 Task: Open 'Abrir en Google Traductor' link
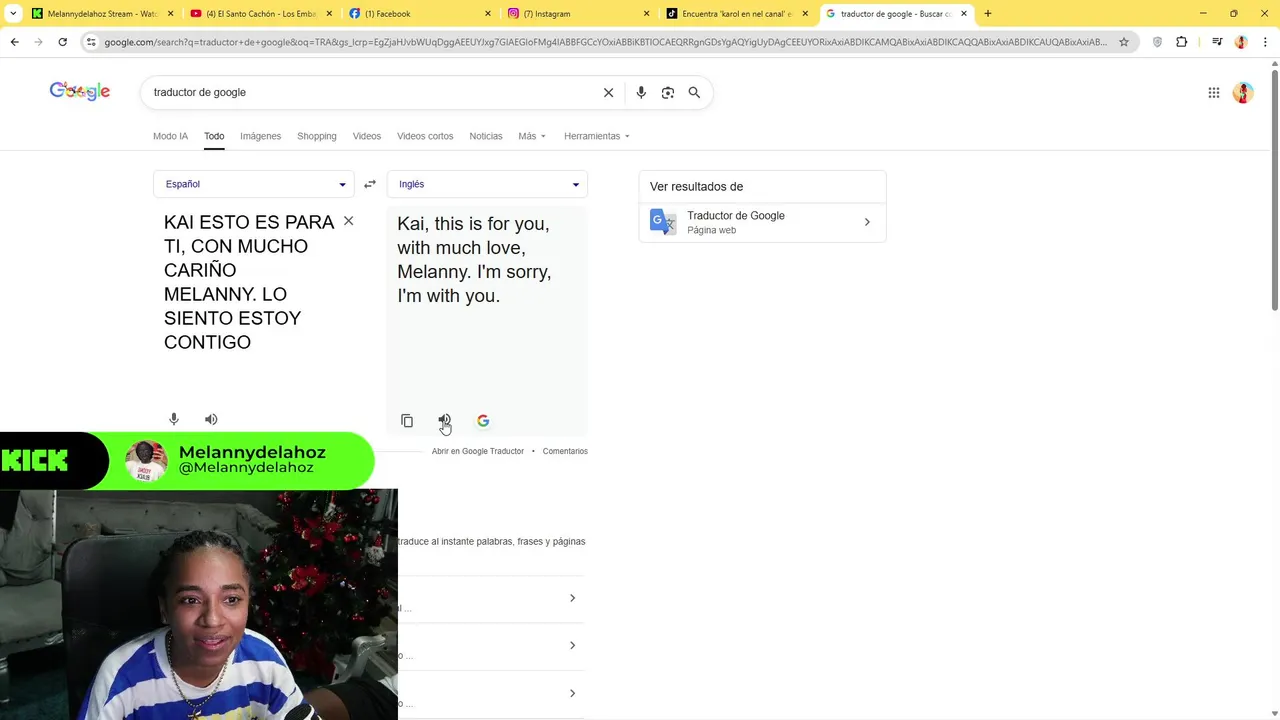coord(478,451)
